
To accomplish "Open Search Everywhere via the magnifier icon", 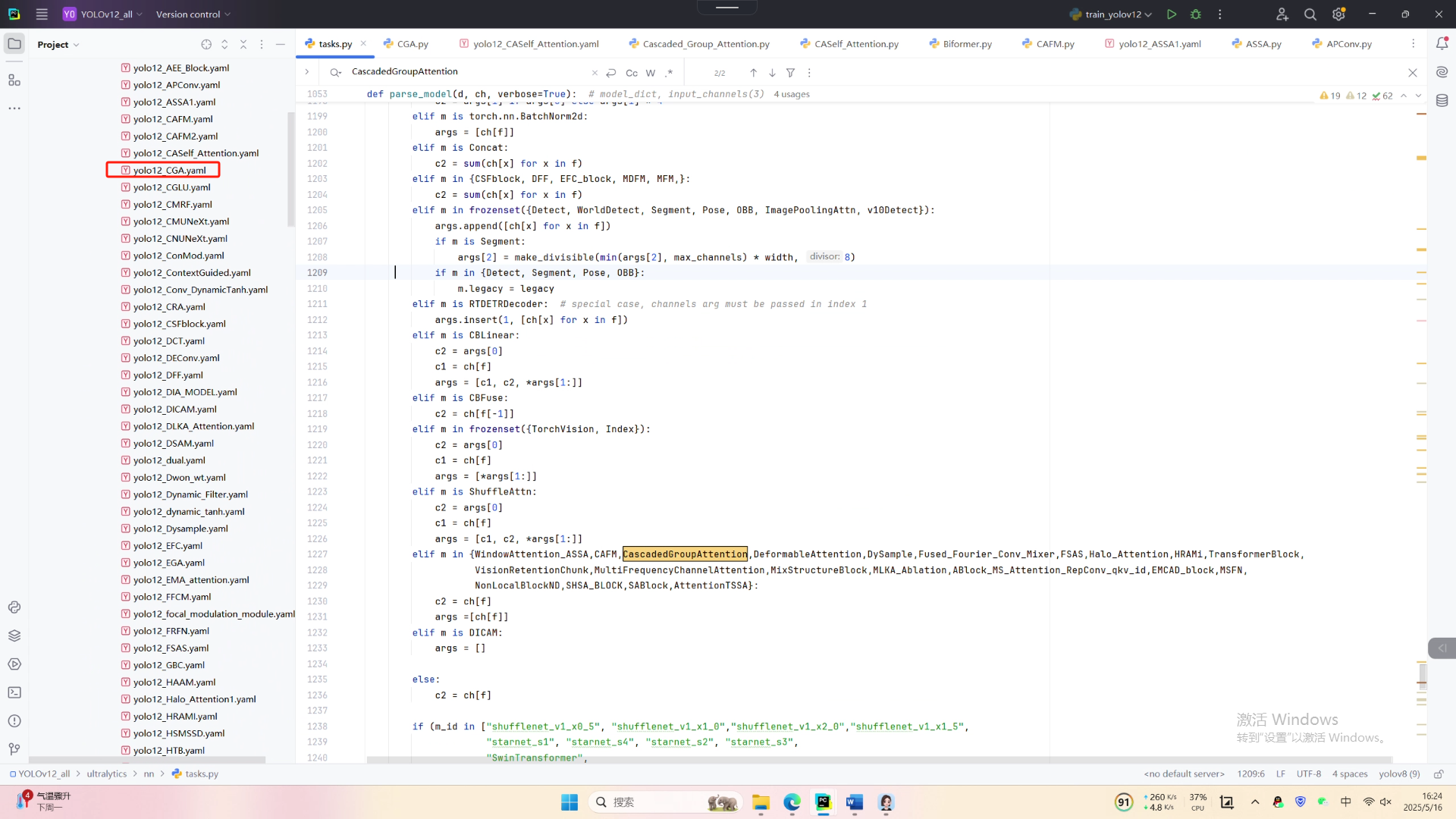I will (x=1310, y=14).
